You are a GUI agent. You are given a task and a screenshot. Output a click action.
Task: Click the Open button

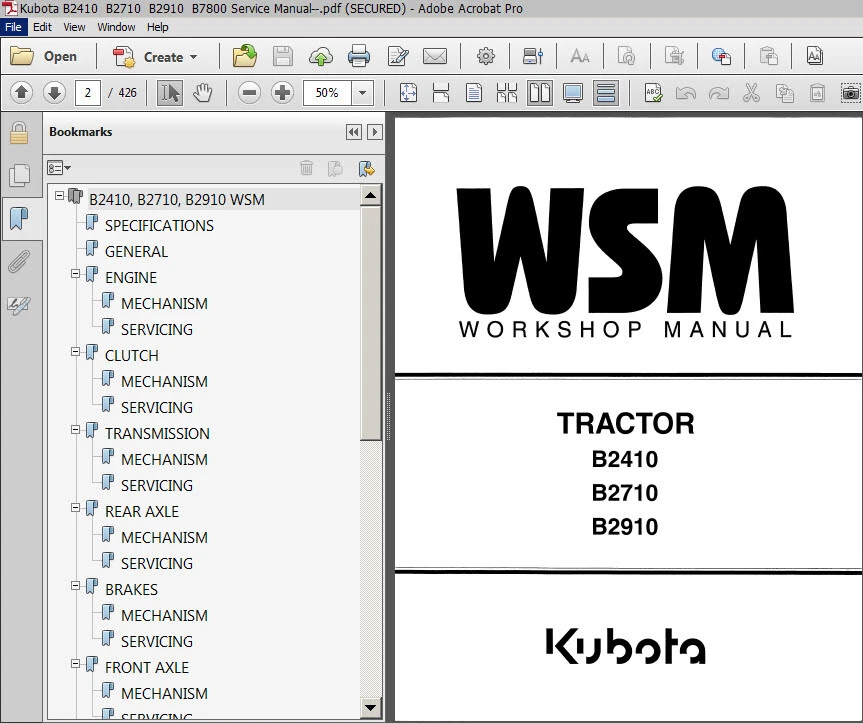[x=46, y=57]
